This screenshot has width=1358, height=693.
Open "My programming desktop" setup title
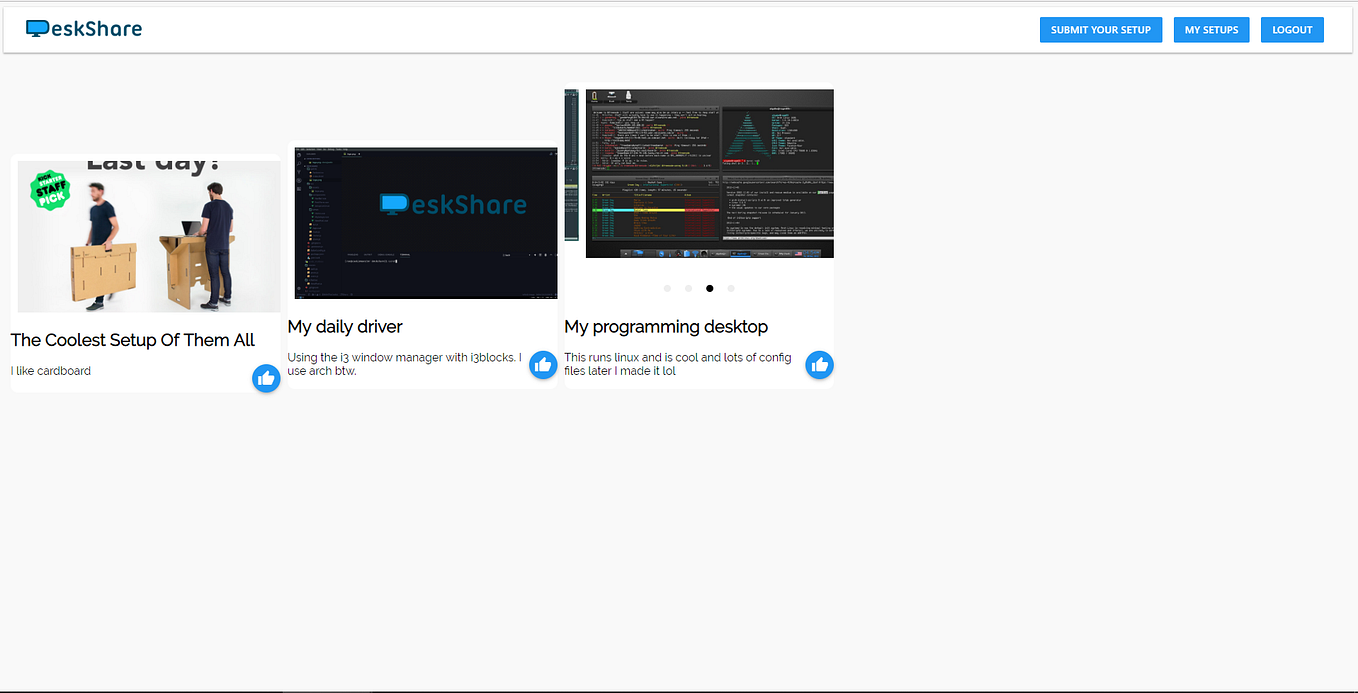pyautogui.click(x=666, y=327)
